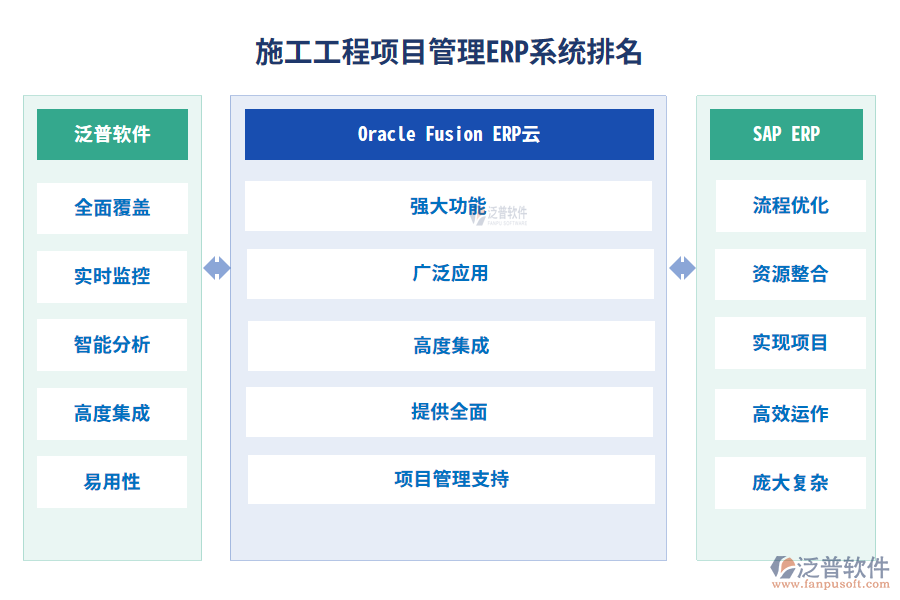Click the 泛普软件 logo icon at bottom right
The width and height of the screenshot is (900, 600).
tap(782, 567)
